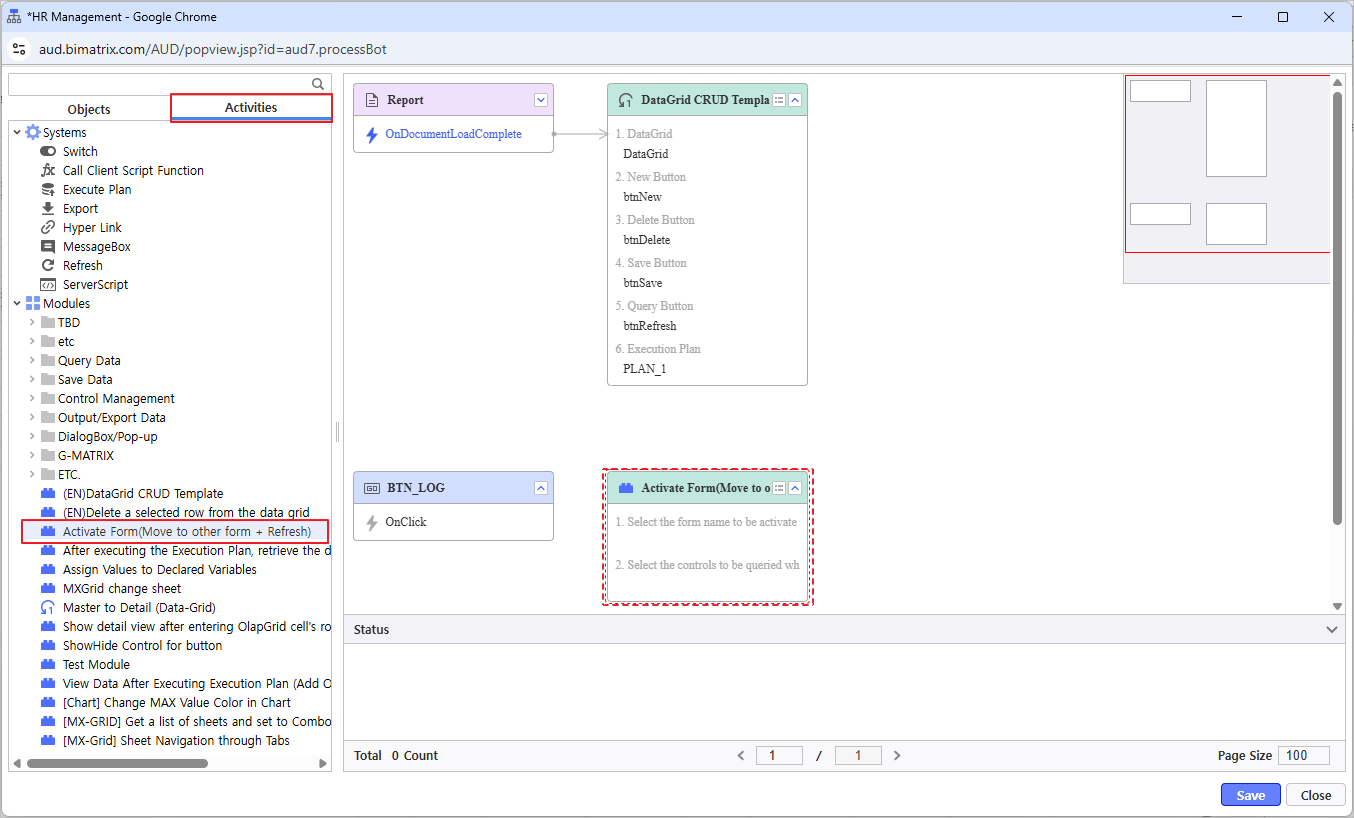Click the OnDocumentLoadComplete event link

click(x=453, y=134)
